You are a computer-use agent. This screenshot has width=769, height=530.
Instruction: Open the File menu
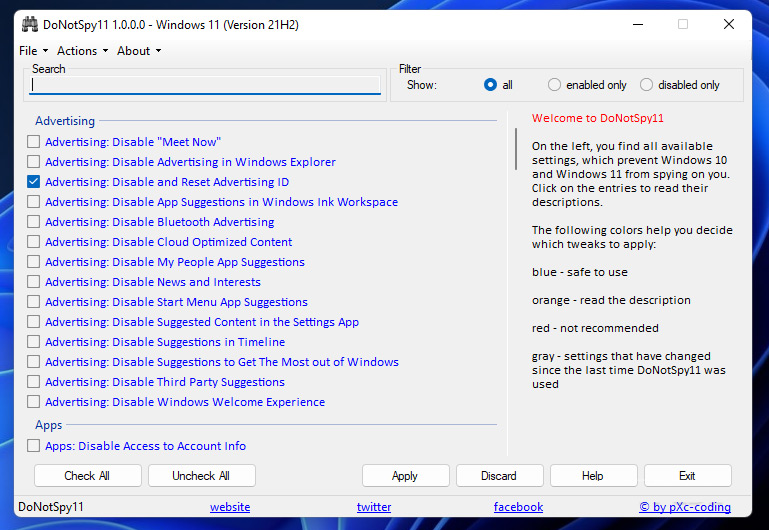coord(33,51)
